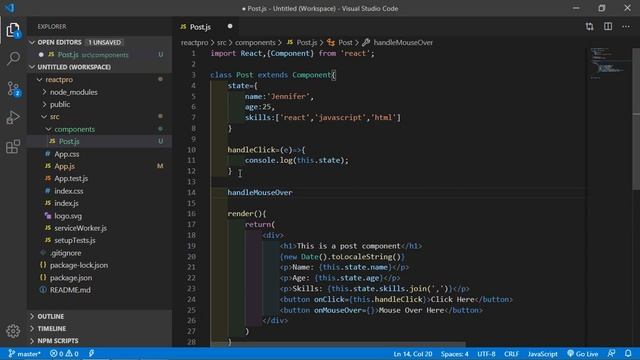Screen dimensions: 640x360
Task: Open README.md file
Action: tap(100, 290)
